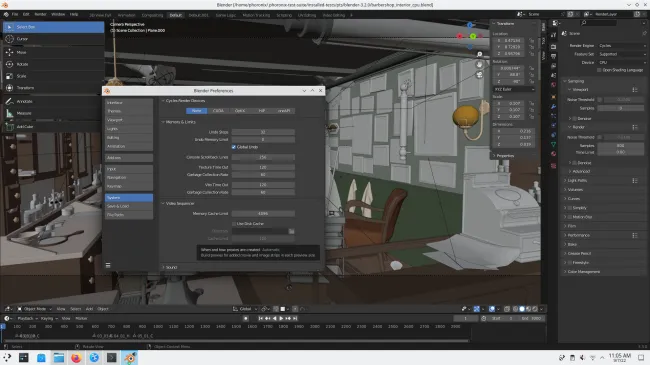Image resolution: width=650 pixels, height=365 pixels.
Task: Select the Add Cube tool
Action: point(53,127)
